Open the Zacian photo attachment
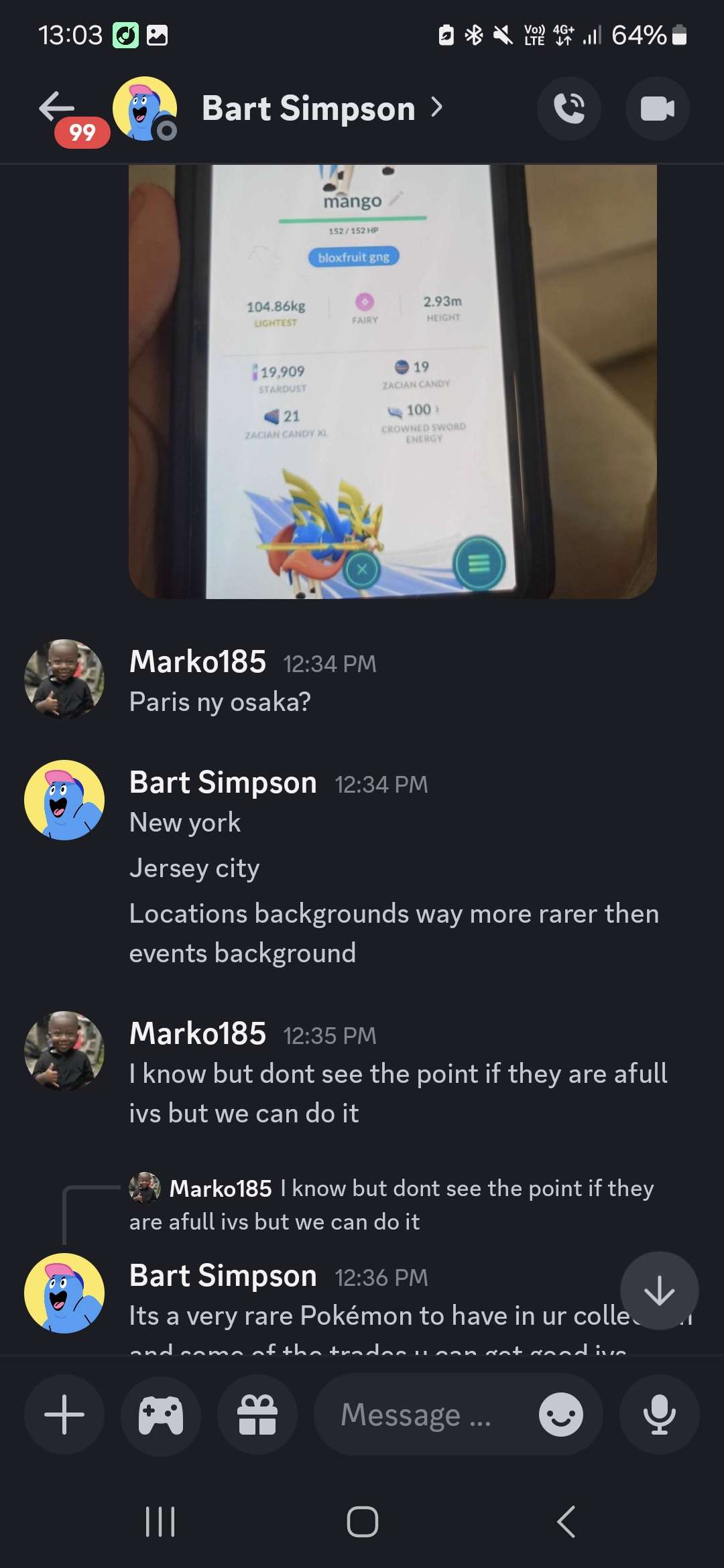 (x=393, y=381)
